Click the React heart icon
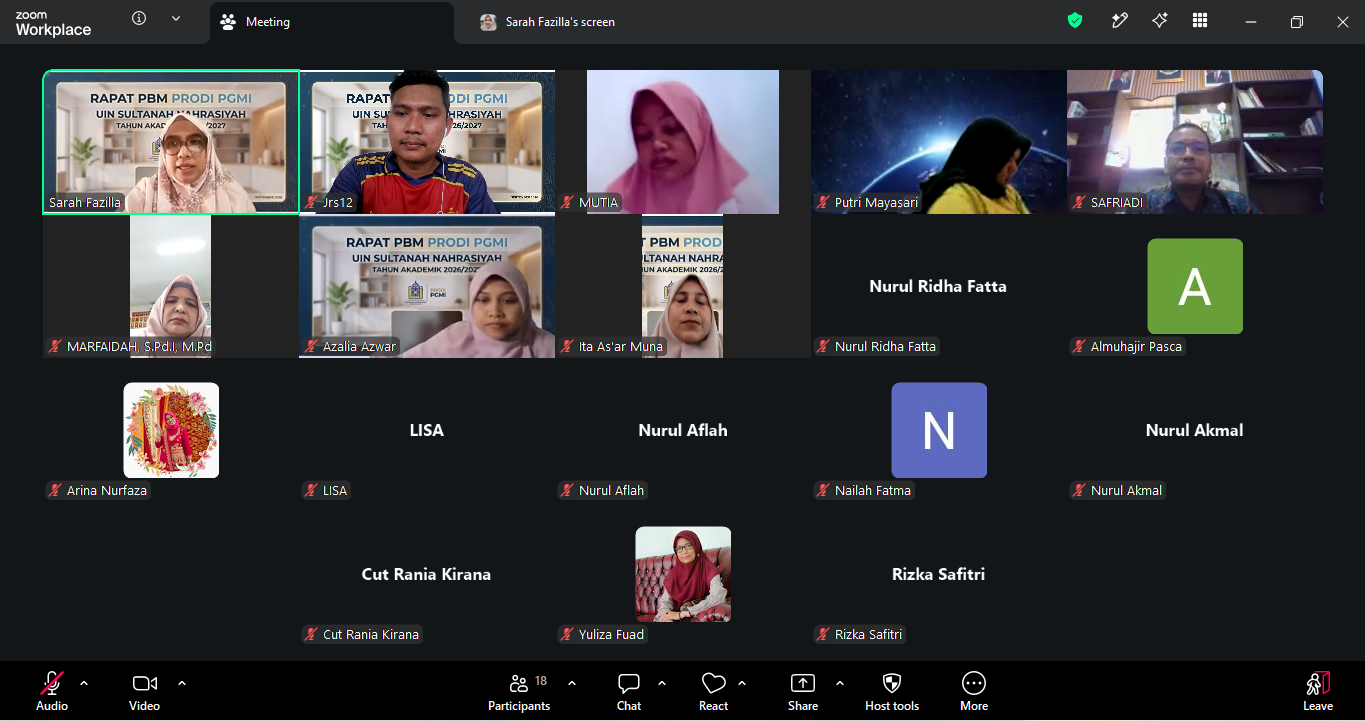Viewport: 1365px width, 721px height. pyautogui.click(x=714, y=683)
